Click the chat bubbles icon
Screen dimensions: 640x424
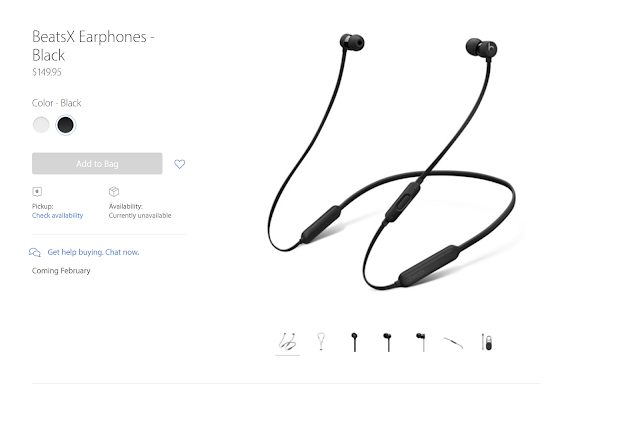(35, 252)
